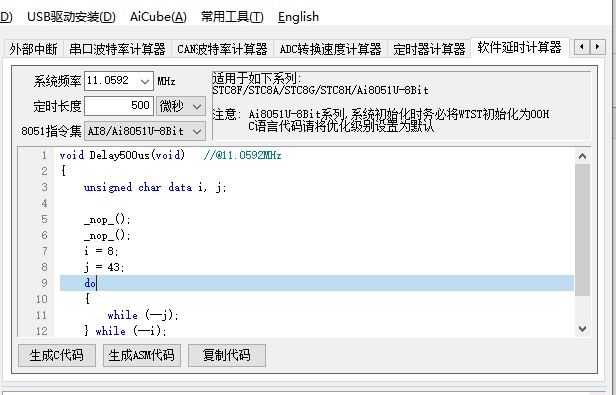
Task: Switch to the 串口波特率计算器 tab
Action: click(117, 49)
